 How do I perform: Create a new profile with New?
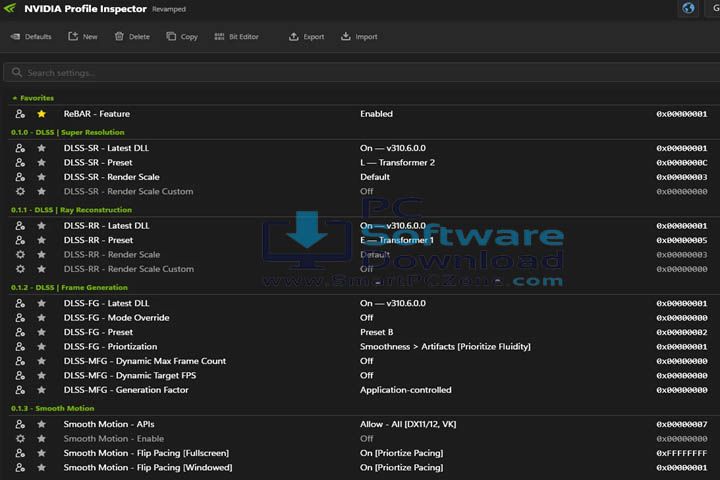tap(83, 37)
